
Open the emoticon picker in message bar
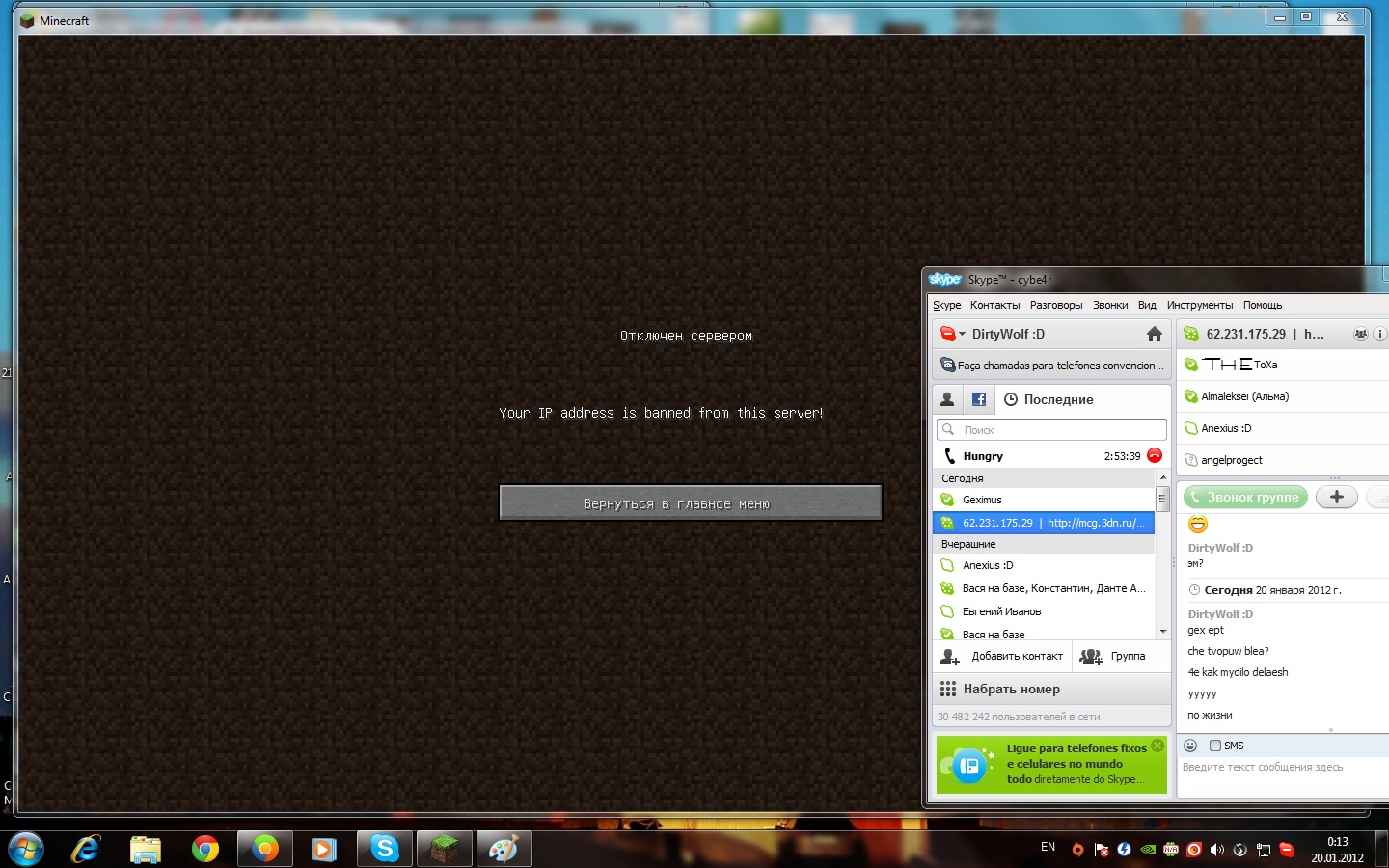click(1190, 746)
